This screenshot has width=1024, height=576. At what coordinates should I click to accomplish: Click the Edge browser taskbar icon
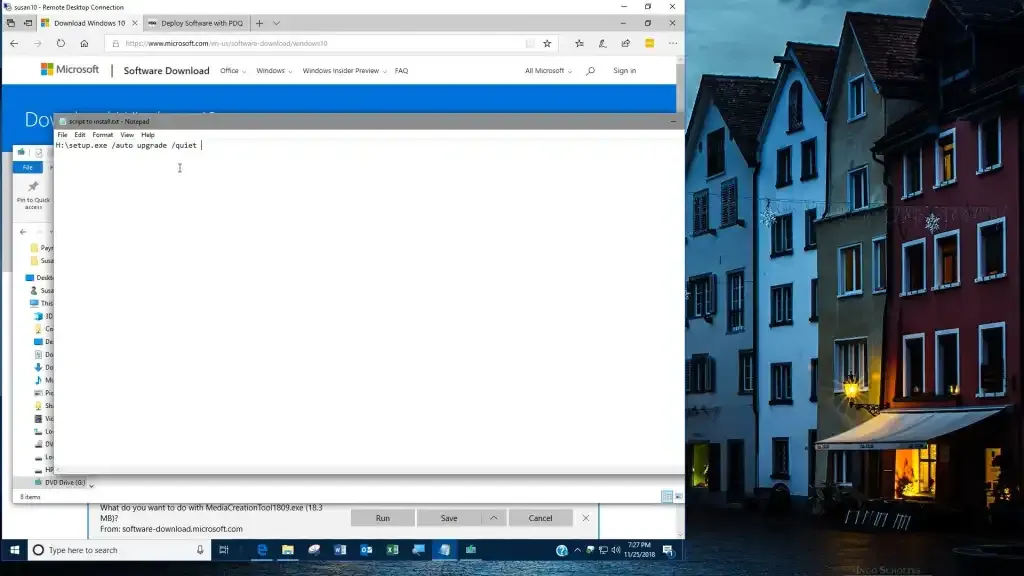point(262,550)
